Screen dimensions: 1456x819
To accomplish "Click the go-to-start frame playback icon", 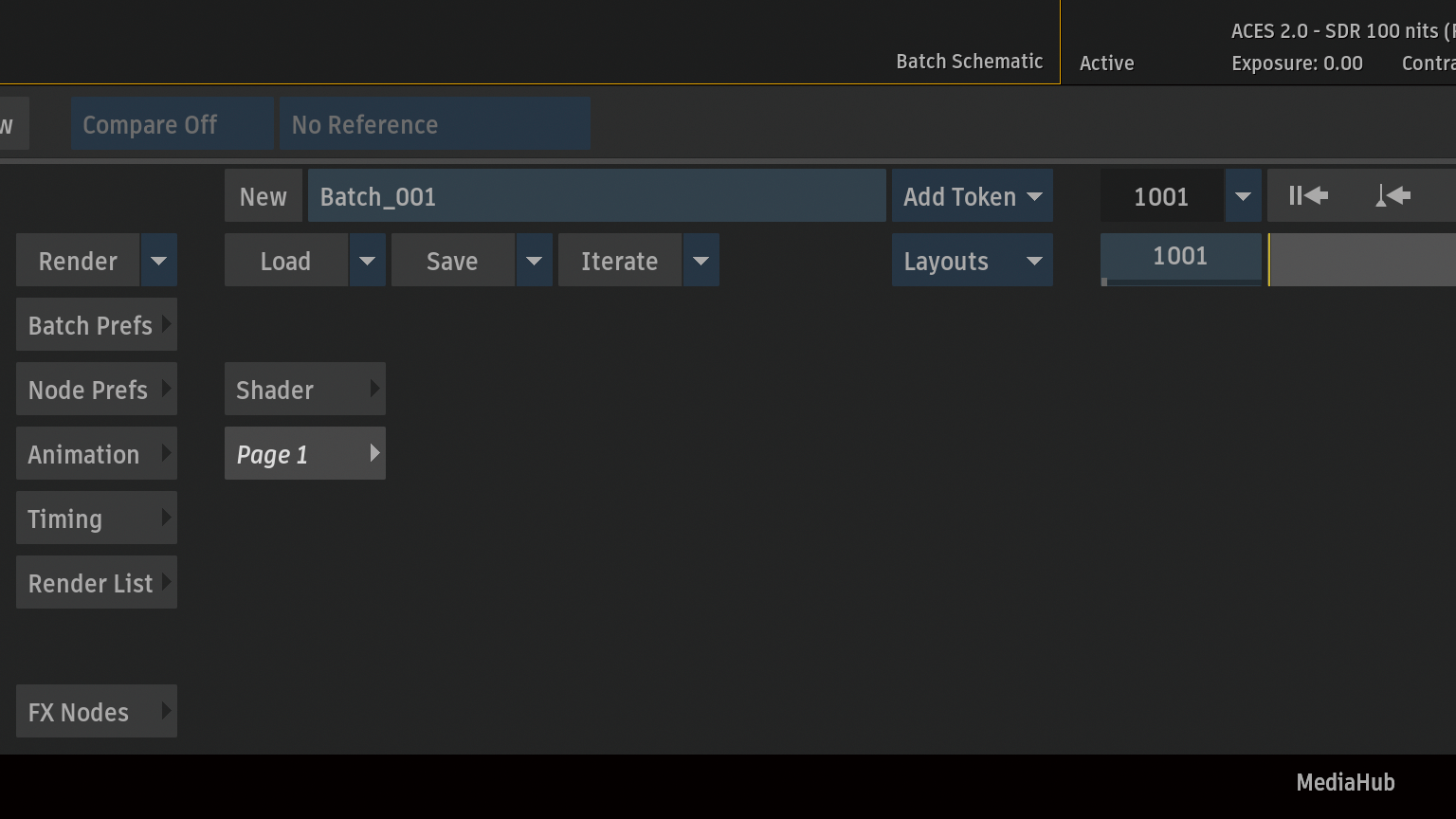I will pos(1308,196).
